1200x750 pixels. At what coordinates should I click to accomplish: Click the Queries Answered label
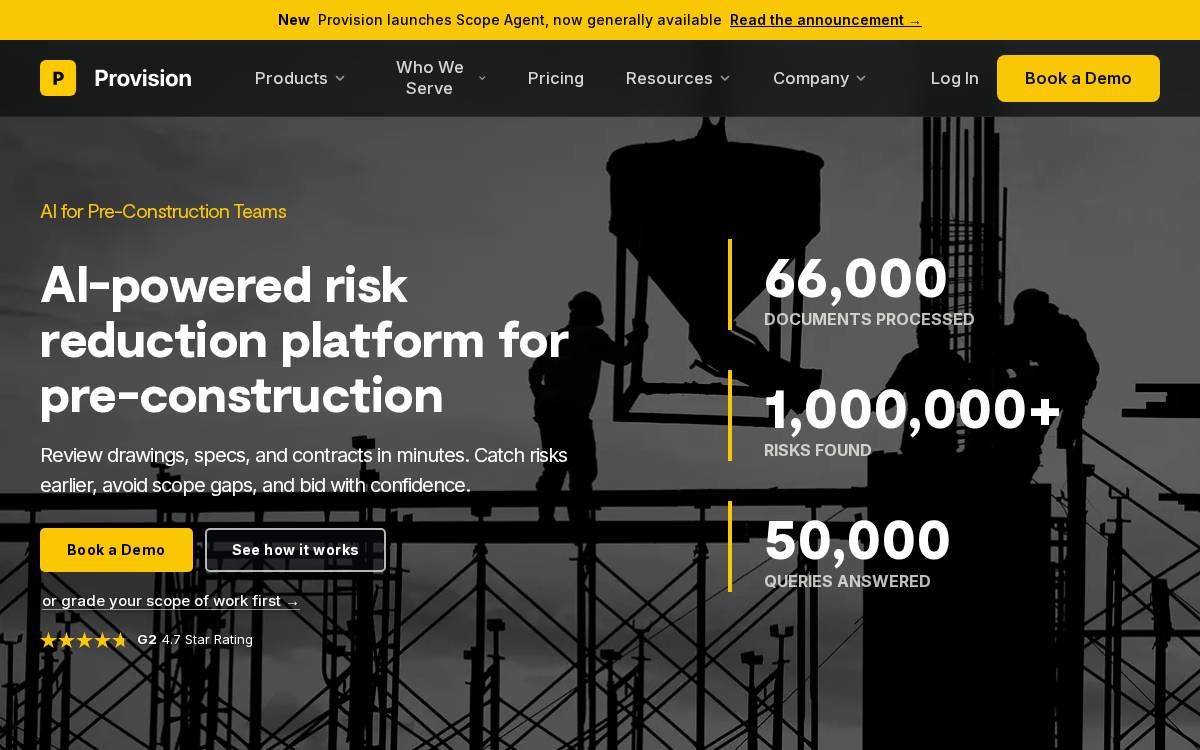[x=847, y=582]
